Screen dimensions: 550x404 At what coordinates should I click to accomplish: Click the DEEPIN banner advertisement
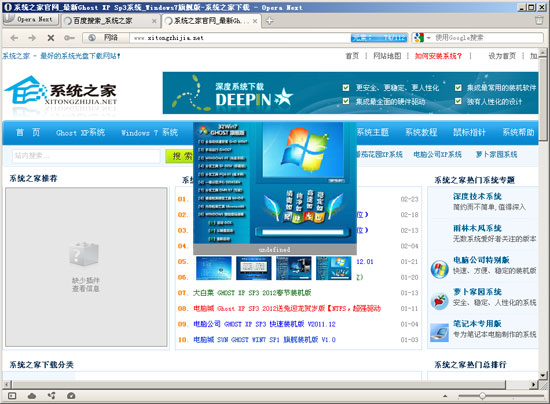350,93
